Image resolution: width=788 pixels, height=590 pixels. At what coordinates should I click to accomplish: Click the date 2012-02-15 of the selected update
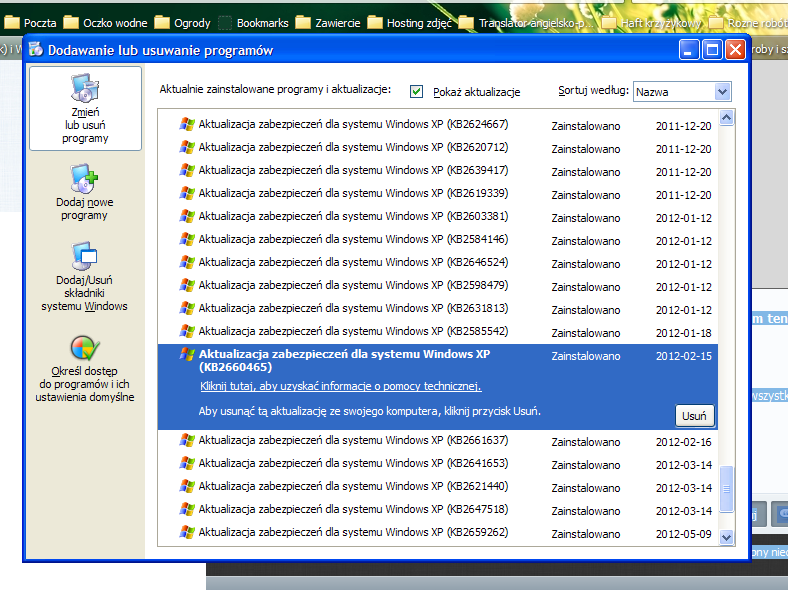pos(683,356)
